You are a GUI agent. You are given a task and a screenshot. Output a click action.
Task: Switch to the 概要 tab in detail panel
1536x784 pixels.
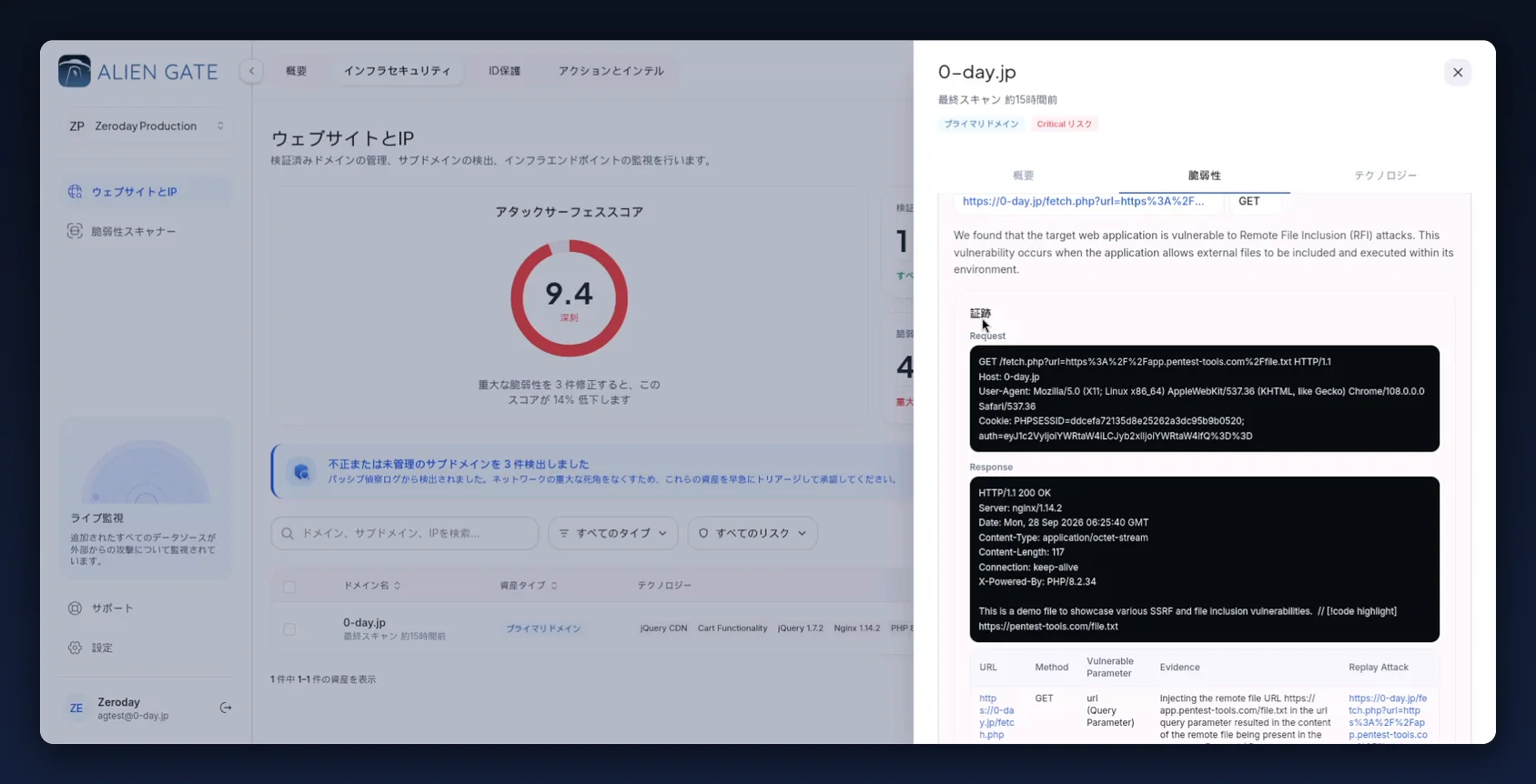(x=1024, y=176)
